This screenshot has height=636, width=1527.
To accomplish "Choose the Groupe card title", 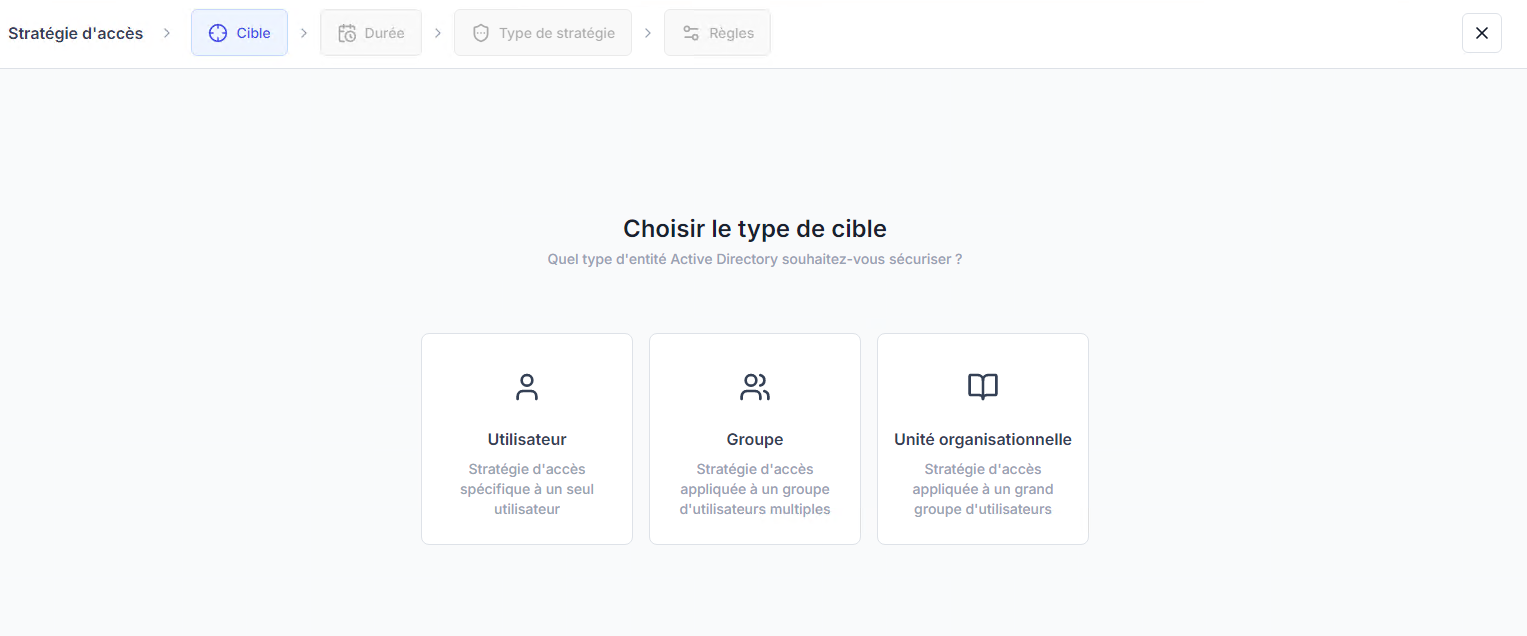I will 755,440.
